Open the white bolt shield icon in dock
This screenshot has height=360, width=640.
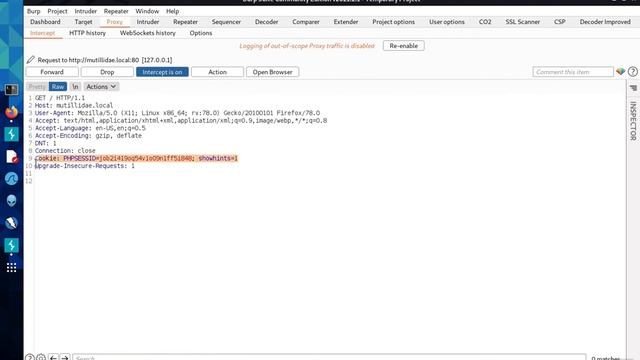[x=11, y=223]
